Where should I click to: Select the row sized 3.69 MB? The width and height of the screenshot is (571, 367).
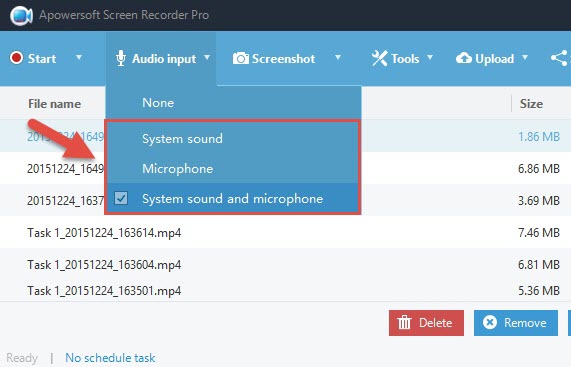(286, 200)
